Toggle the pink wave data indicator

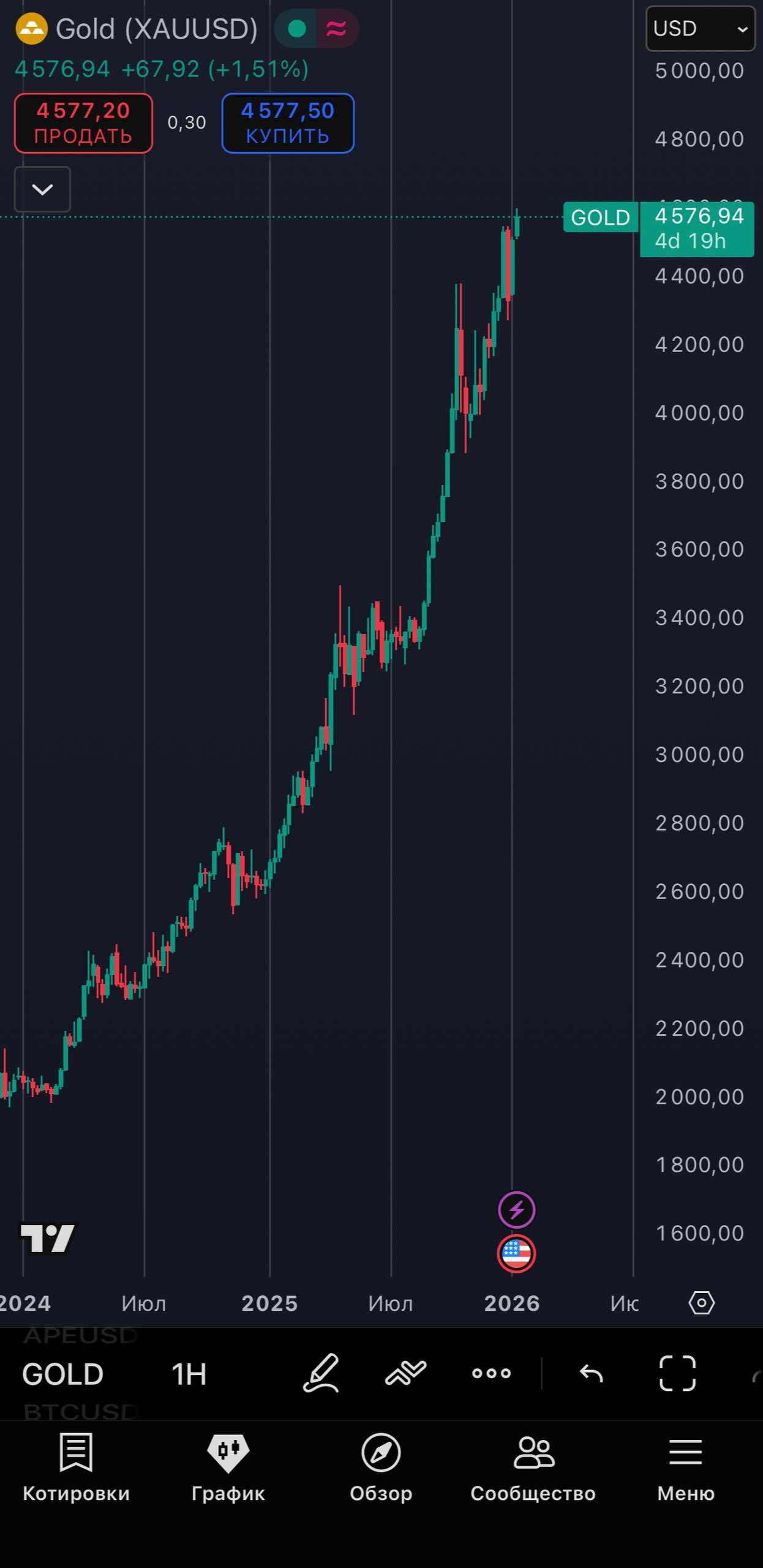click(336, 29)
